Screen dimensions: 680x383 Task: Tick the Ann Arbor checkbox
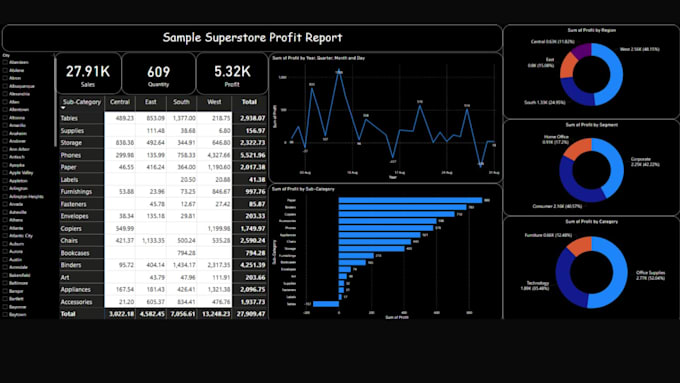pyautogui.click(x=5, y=149)
